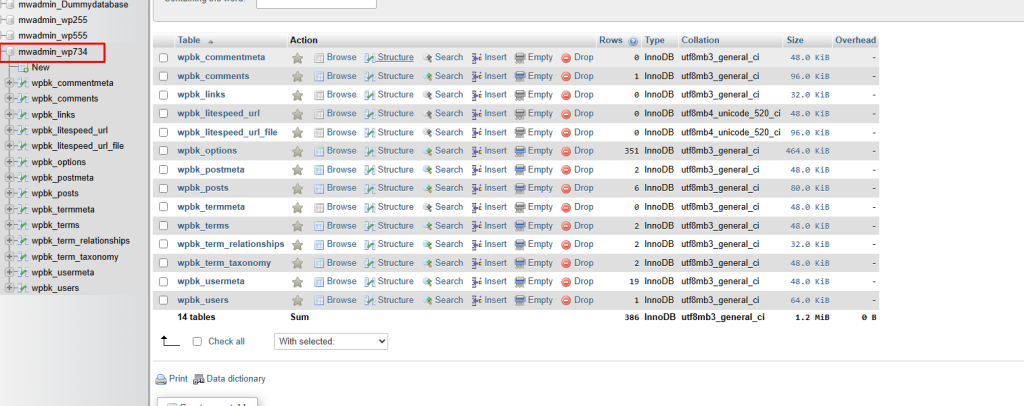Click red Drop icon for wpbk_links
1024x406 pixels.
[566, 95]
